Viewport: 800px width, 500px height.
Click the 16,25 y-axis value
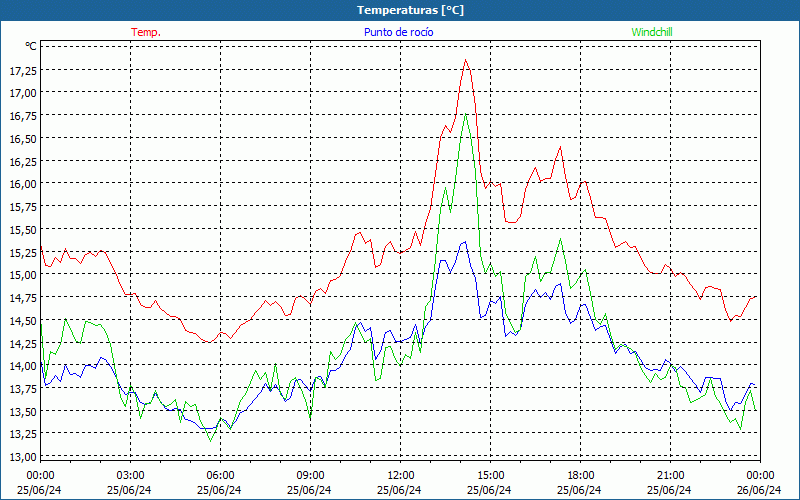[x=23, y=161]
